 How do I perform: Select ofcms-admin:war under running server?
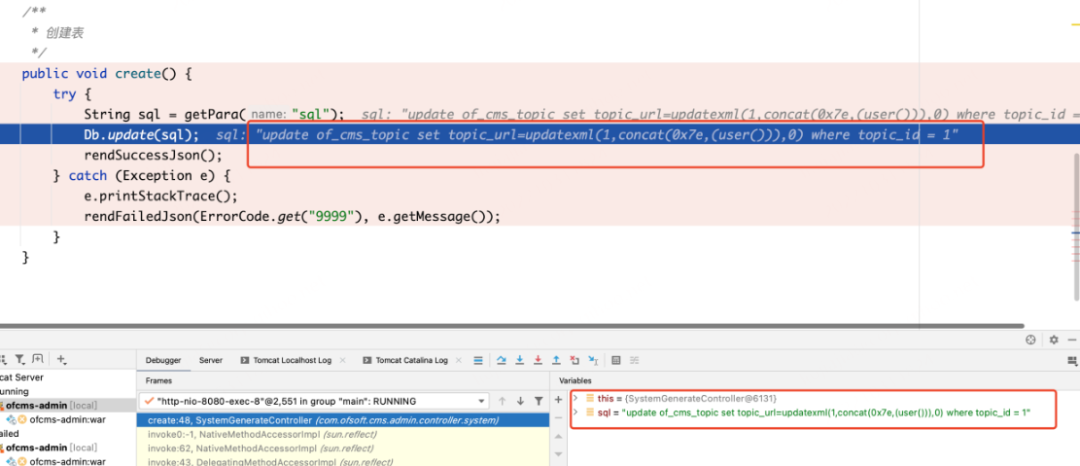(x=67, y=419)
